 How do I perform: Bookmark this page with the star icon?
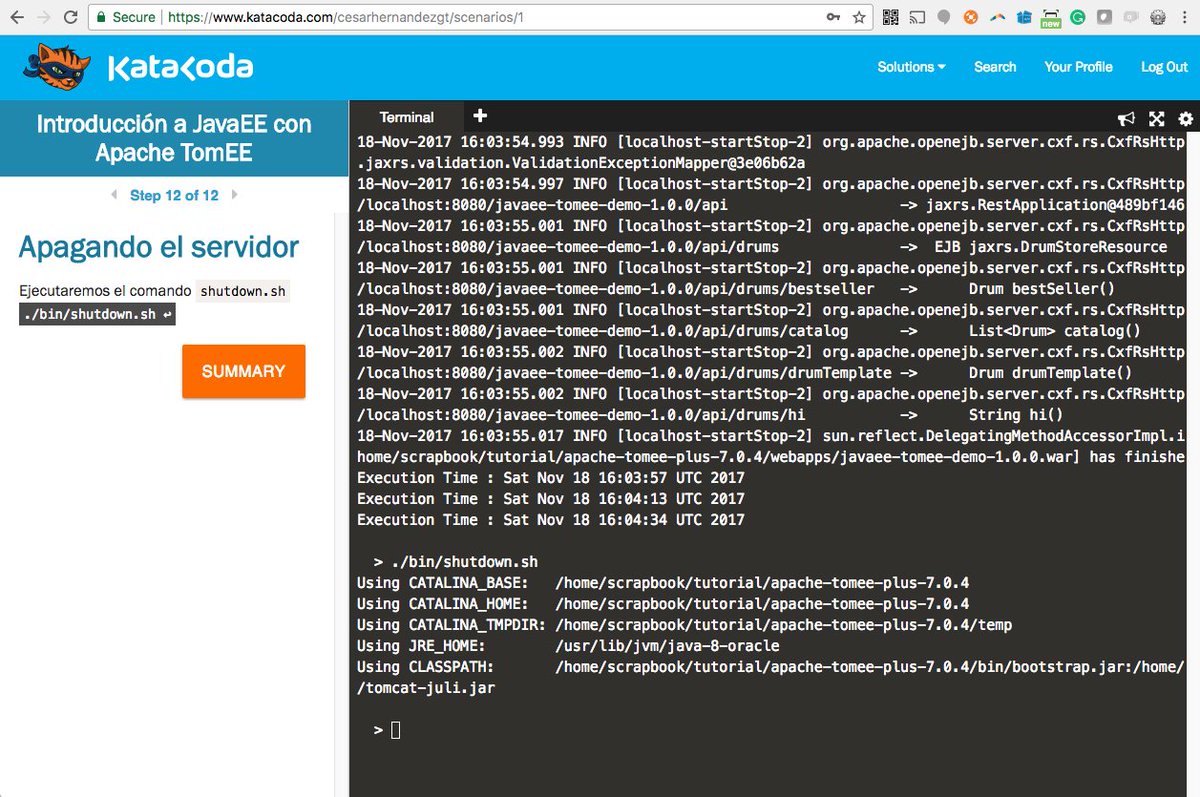[x=859, y=17]
